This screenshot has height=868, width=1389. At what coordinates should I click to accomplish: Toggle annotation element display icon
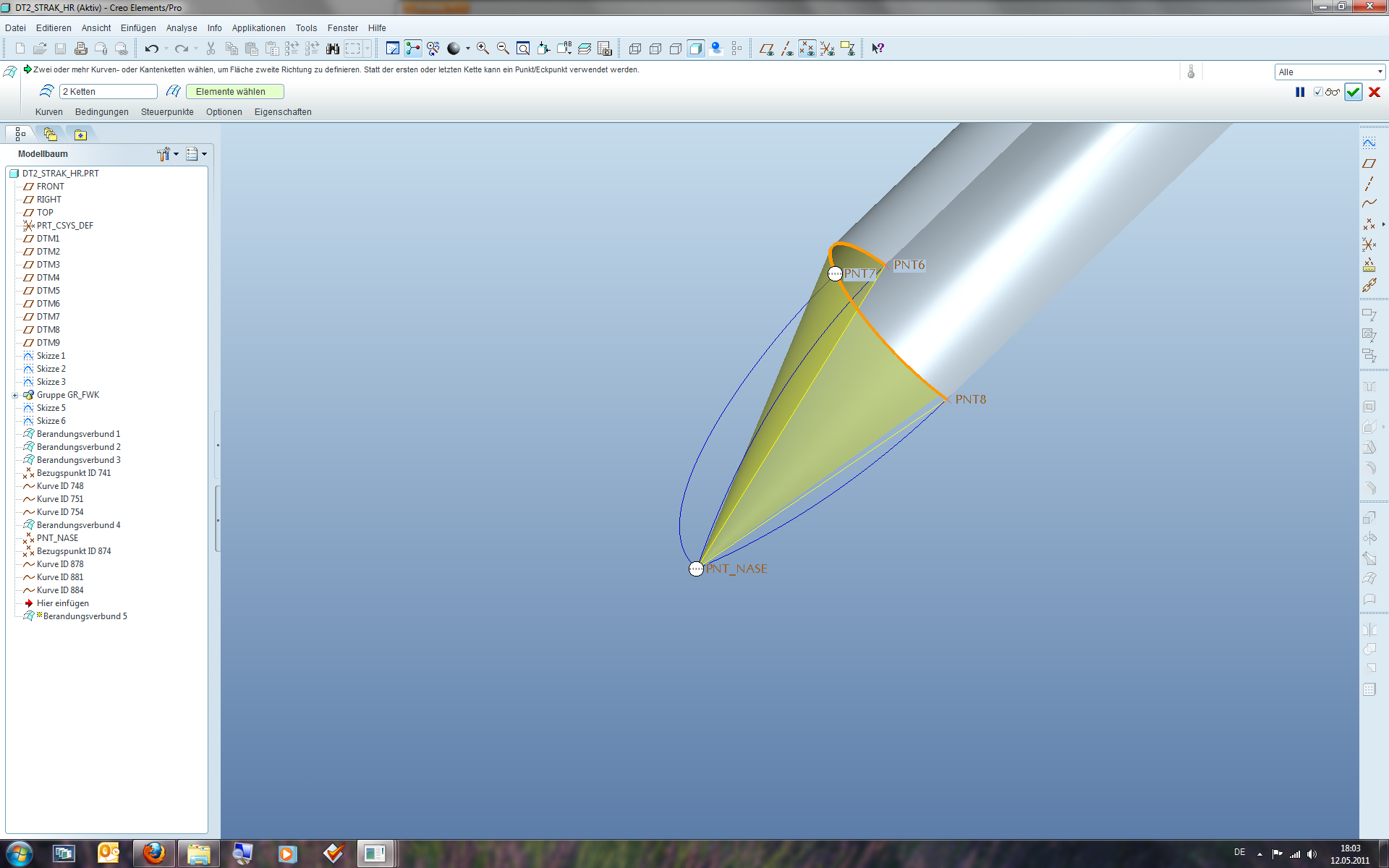pos(848,48)
